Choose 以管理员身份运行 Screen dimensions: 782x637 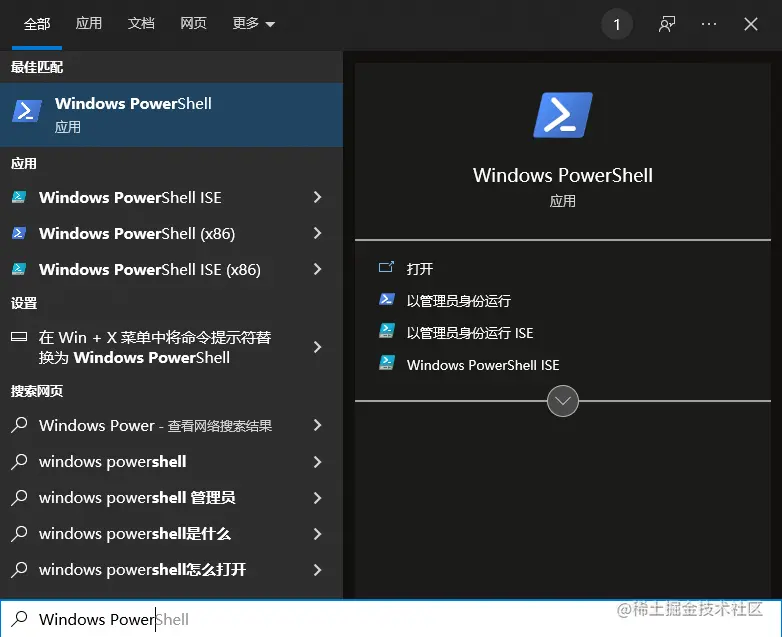pyautogui.click(x=458, y=301)
